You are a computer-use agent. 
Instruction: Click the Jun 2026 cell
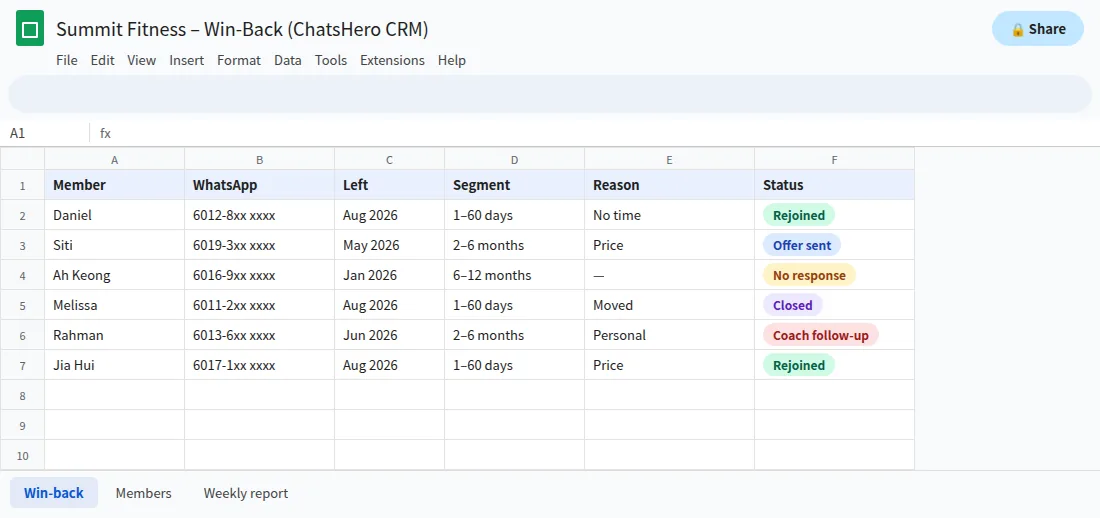tap(389, 335)
